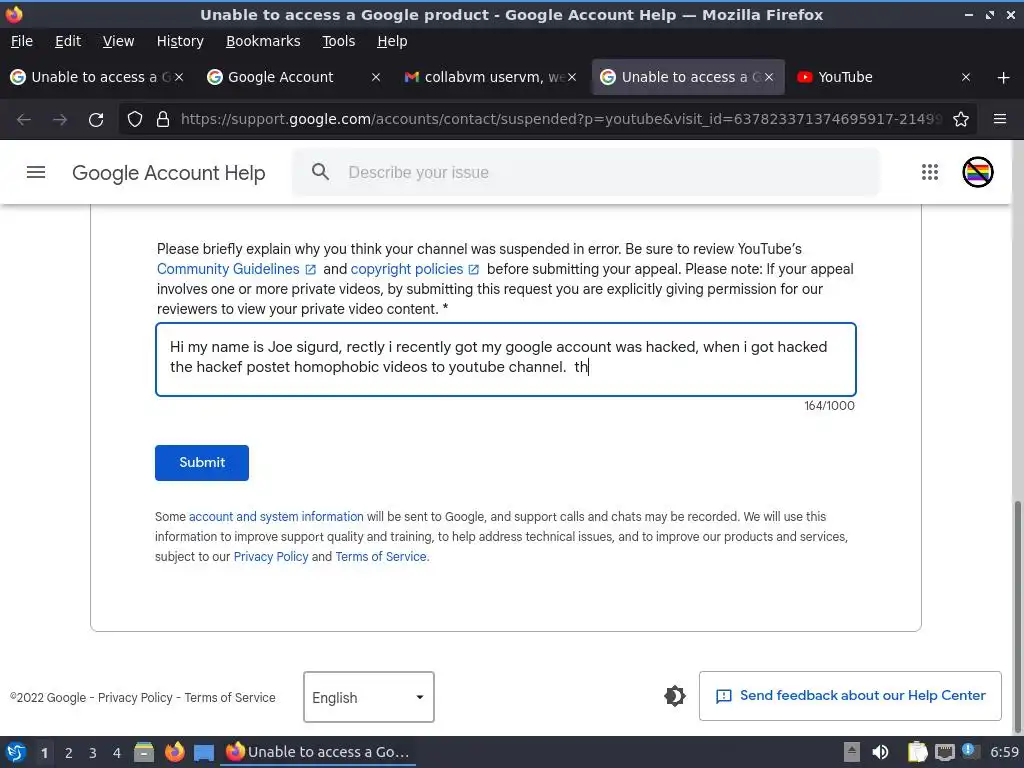
Task: Open footer Terms of Service link
Action: click(x=230, y=697)
